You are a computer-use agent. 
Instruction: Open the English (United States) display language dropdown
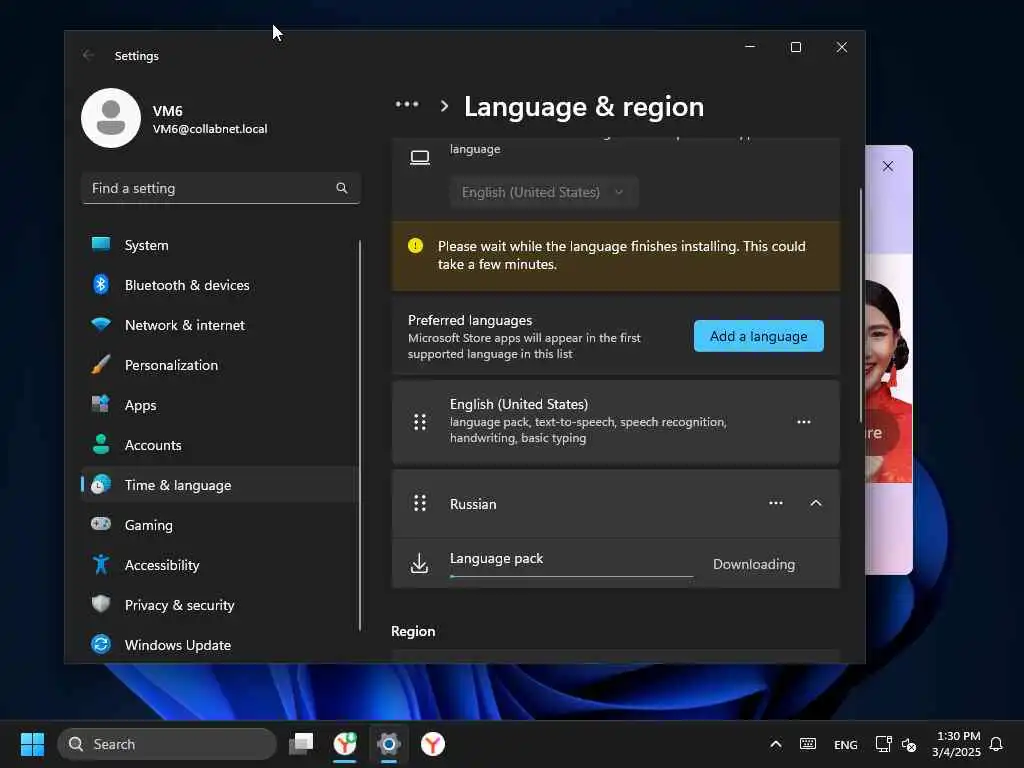pos(544,192)
